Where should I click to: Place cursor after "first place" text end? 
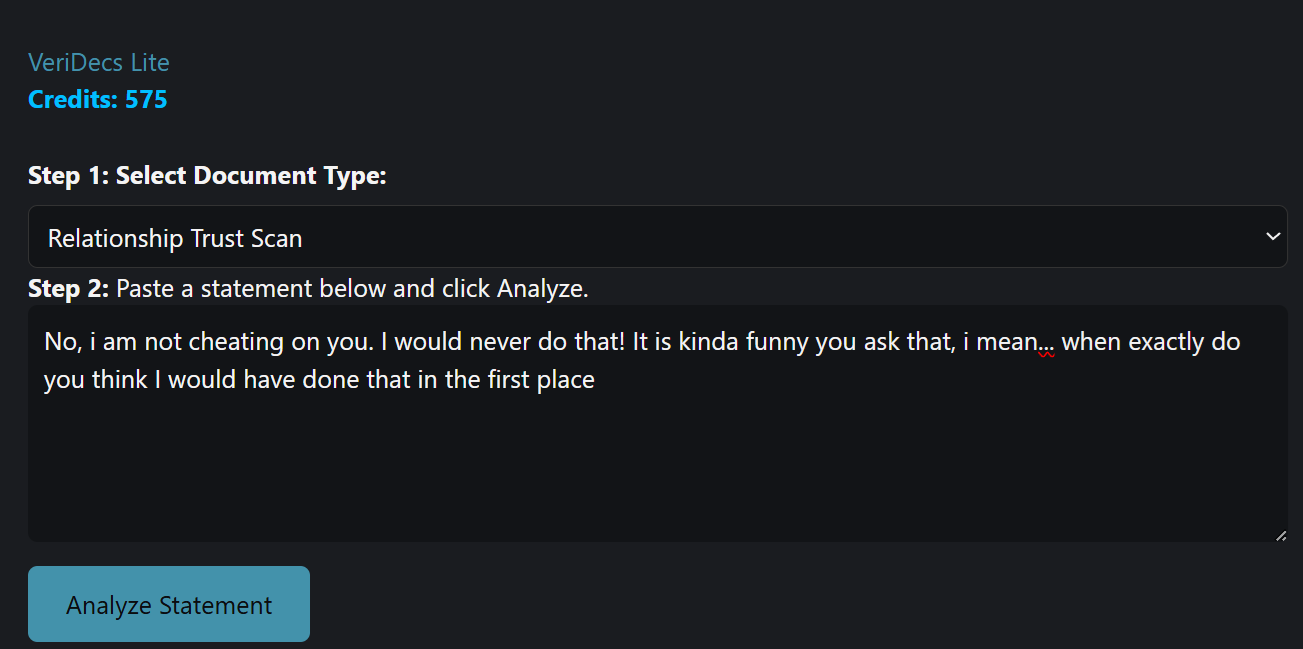pyautogui.click(x=596, y=381)
